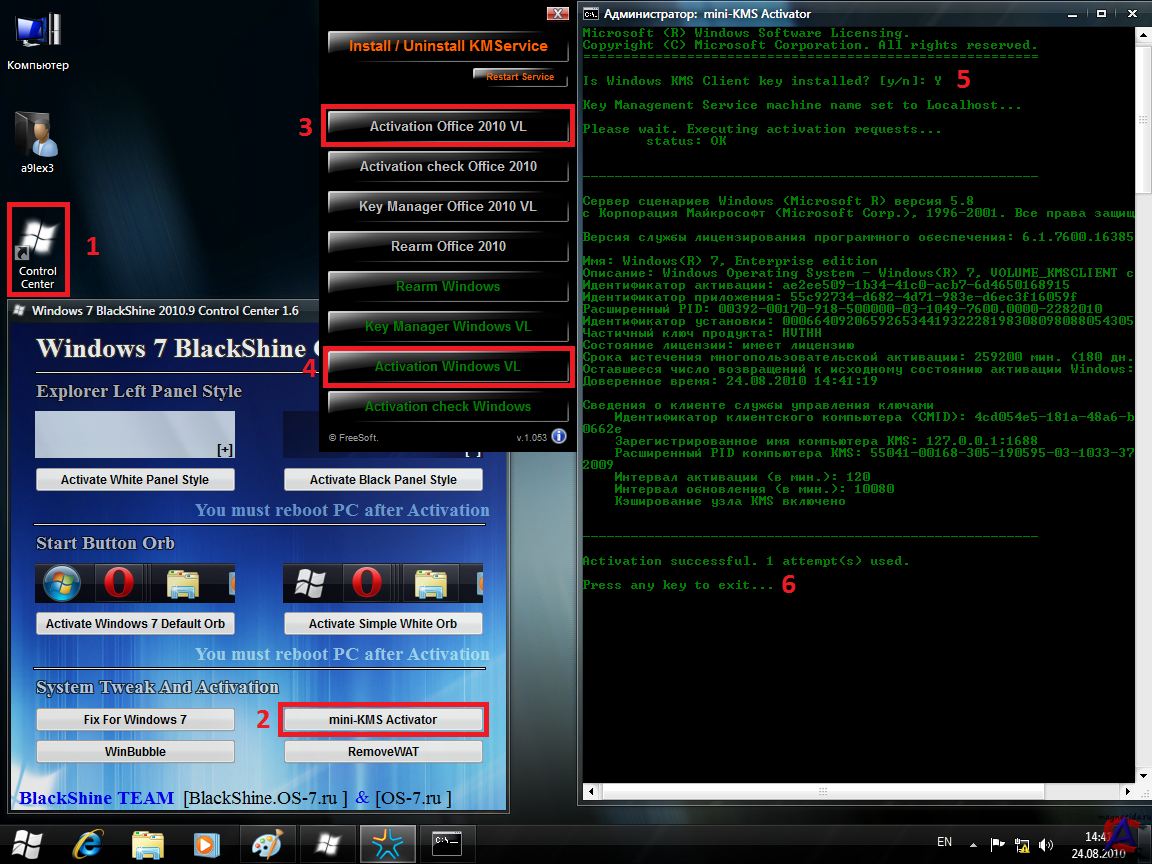Screen dimensions: 1152x864
Task: Expand the white panel style preview
Action: click(x=224, y=450)
